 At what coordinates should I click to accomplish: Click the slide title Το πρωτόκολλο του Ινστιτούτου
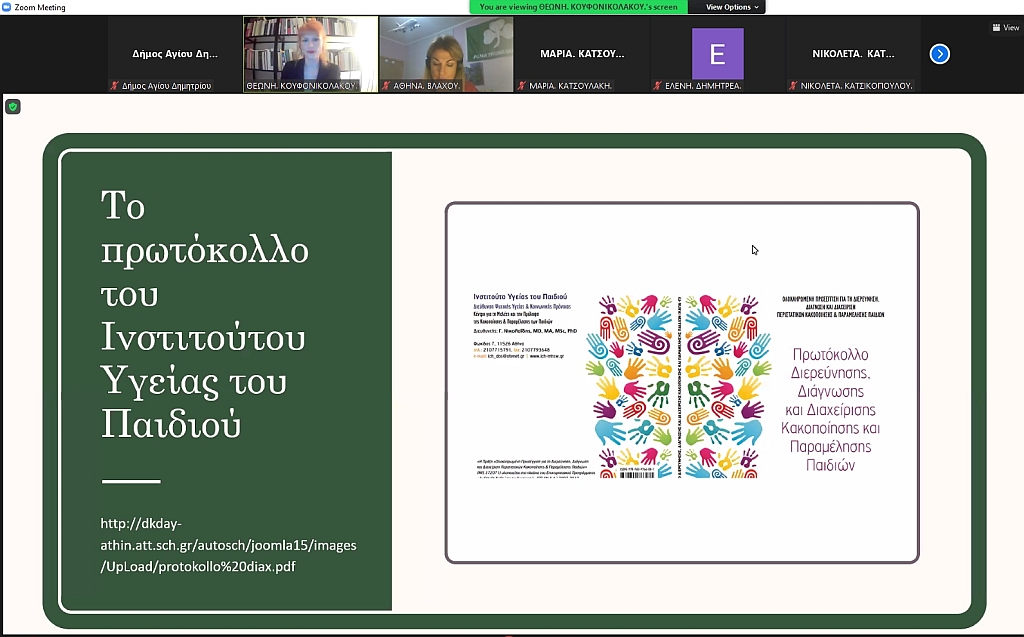click(204, 314)
